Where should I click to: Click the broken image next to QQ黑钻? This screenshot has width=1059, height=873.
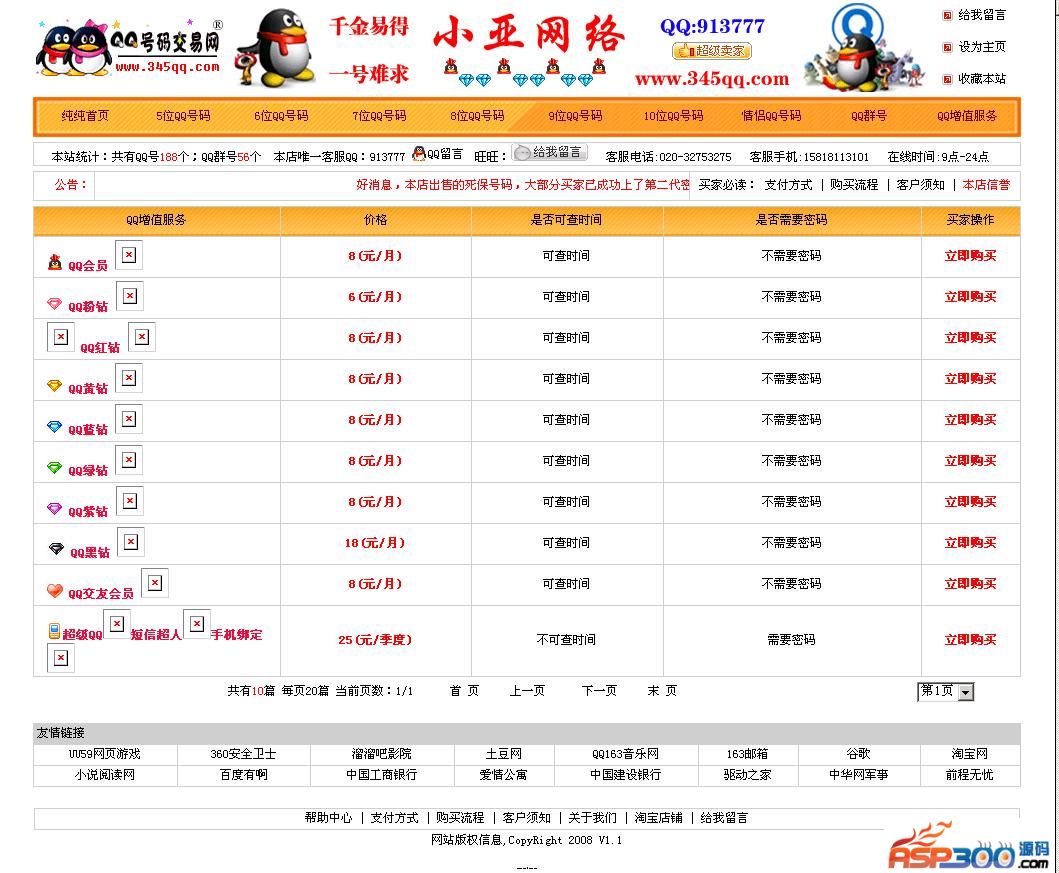(x=131, y=542)
